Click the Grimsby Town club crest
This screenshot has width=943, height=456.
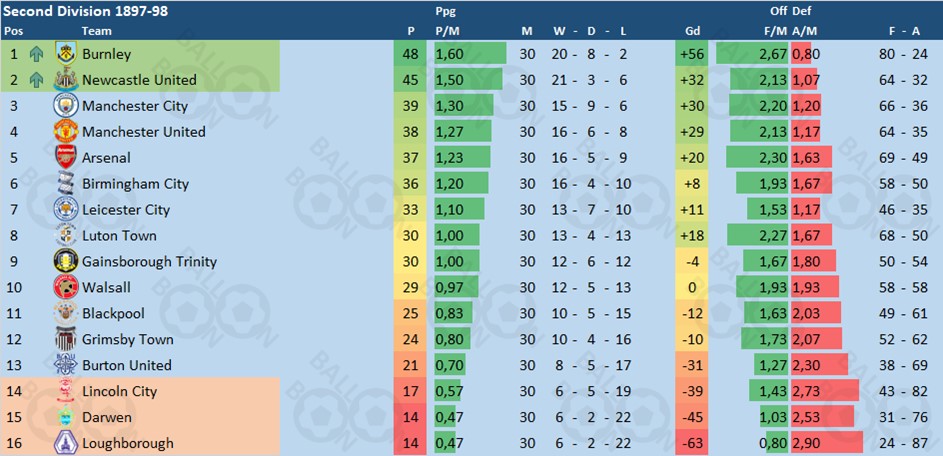[66, 339]
